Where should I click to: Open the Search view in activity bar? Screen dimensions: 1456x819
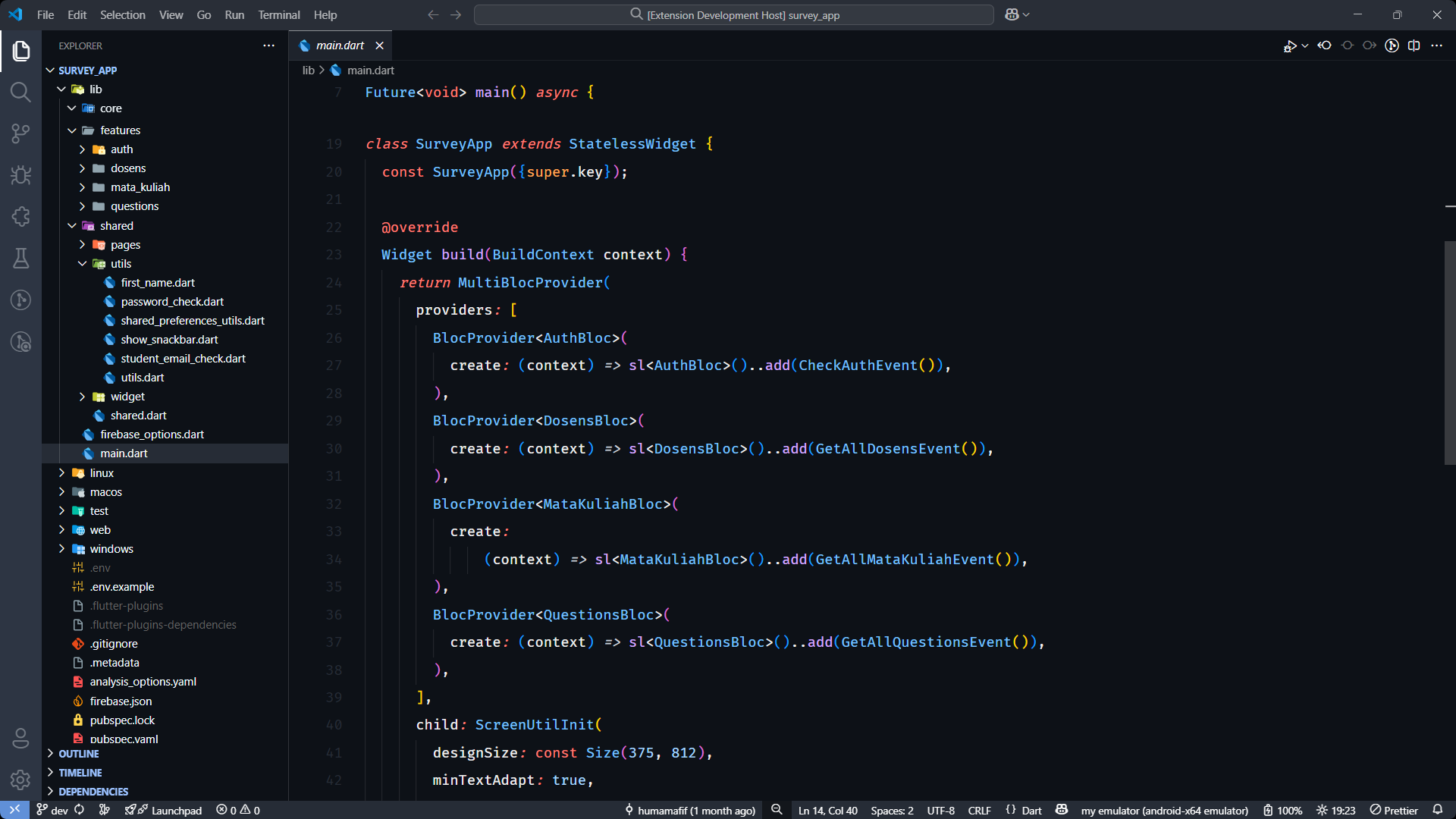[x=20, y=93]
